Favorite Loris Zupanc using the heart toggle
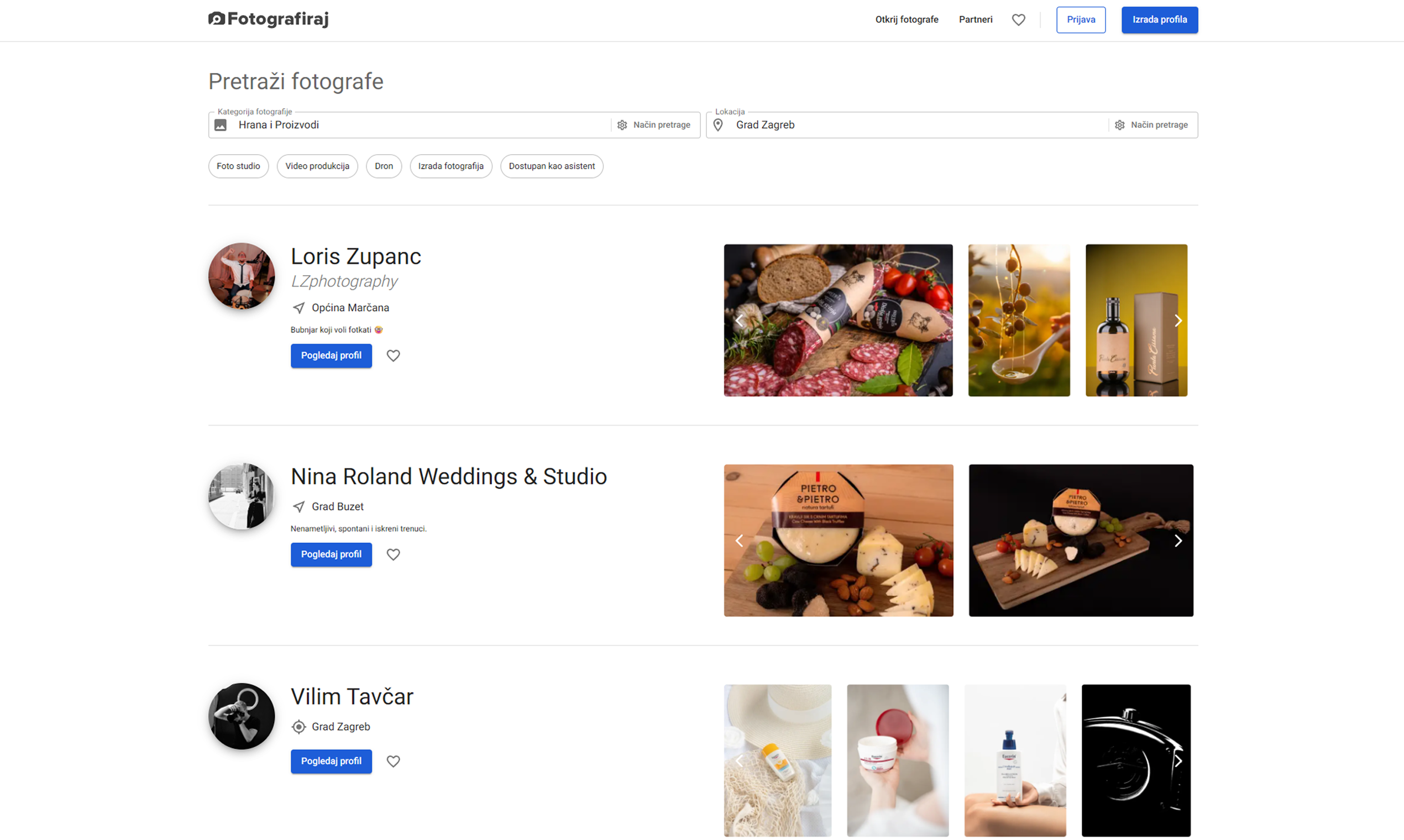The width and height of the screenshot is (1404, 840). click(393, 355)
